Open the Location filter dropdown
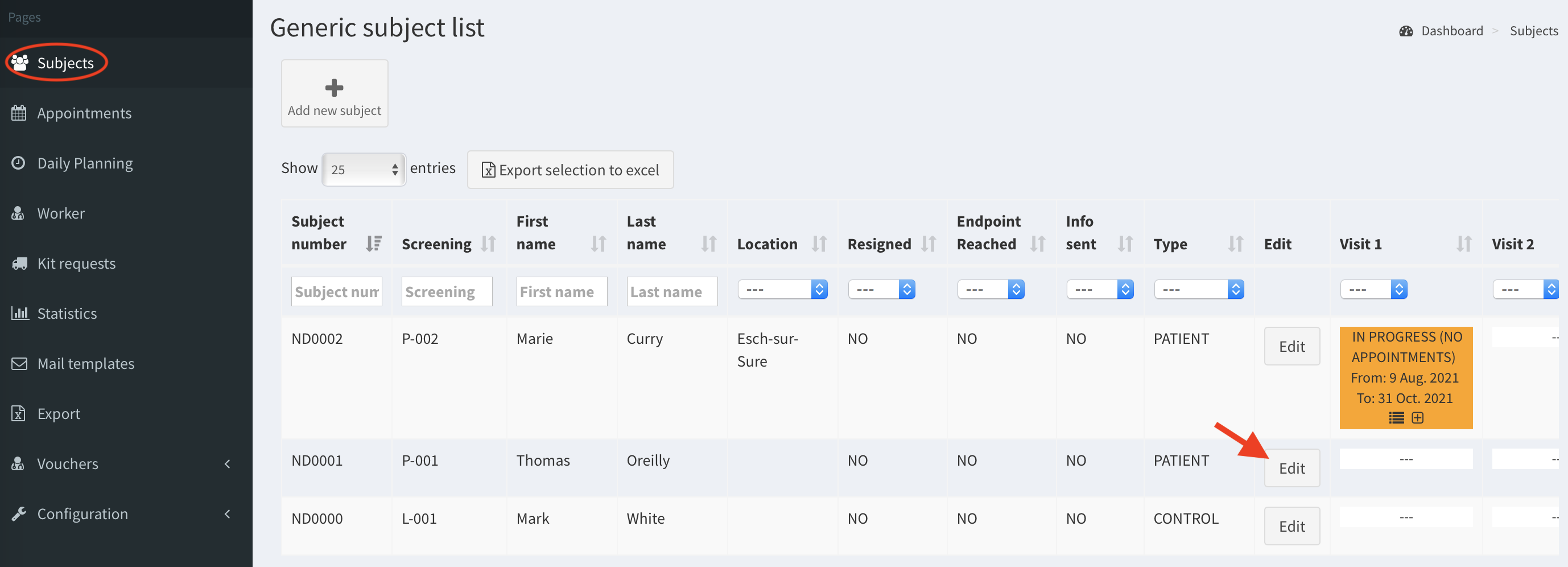Screen dimensions: 1568x567 [782, 289]
